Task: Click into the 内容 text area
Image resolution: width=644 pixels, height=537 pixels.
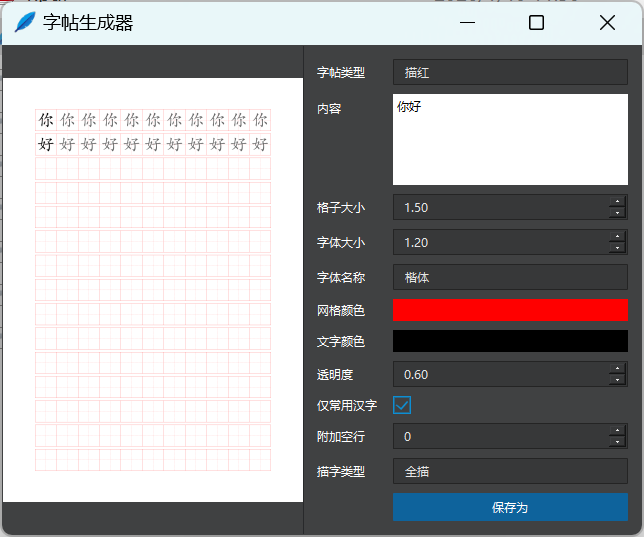Action: (509, 140)
